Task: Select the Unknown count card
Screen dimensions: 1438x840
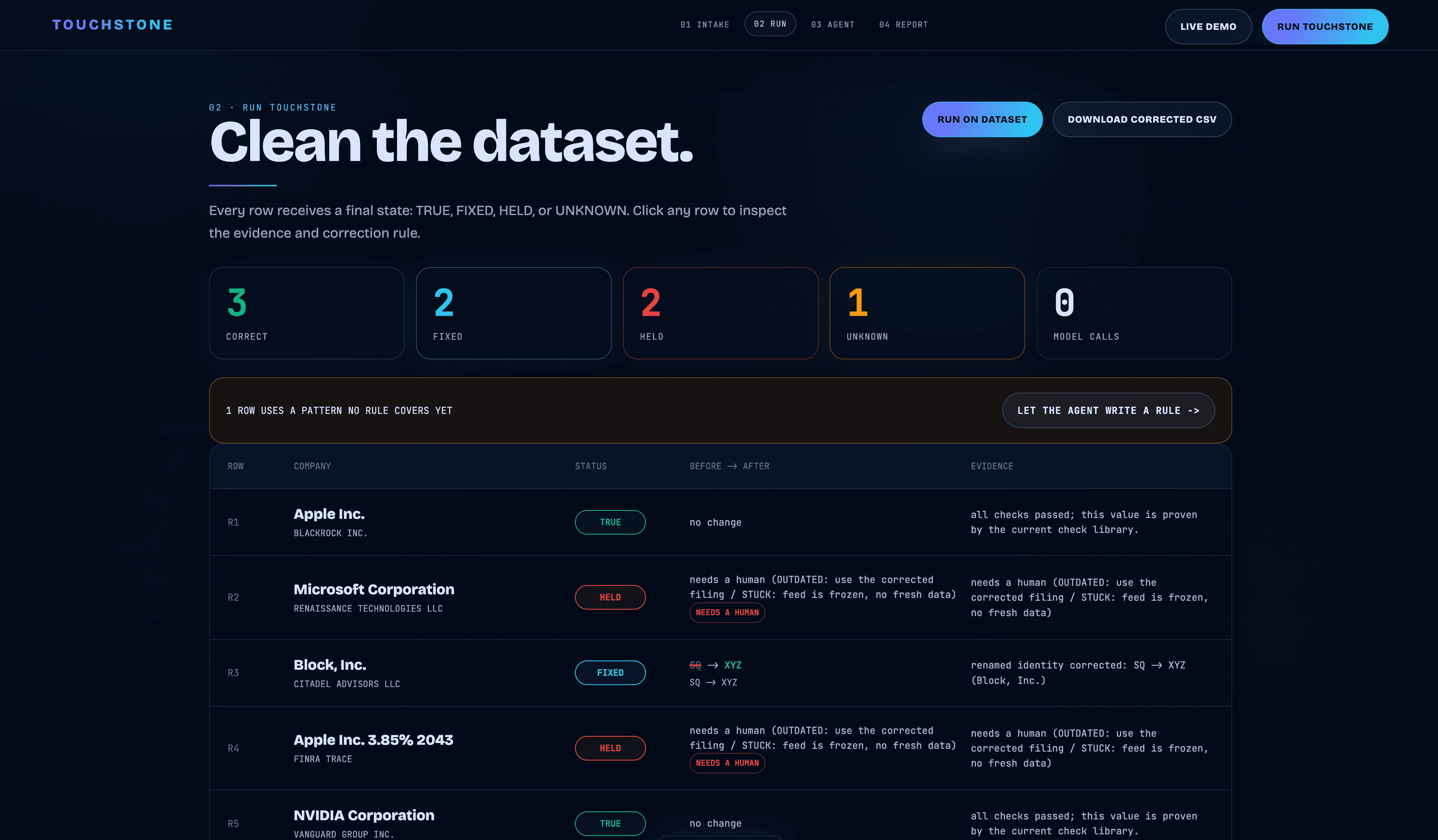Action: 927,313
